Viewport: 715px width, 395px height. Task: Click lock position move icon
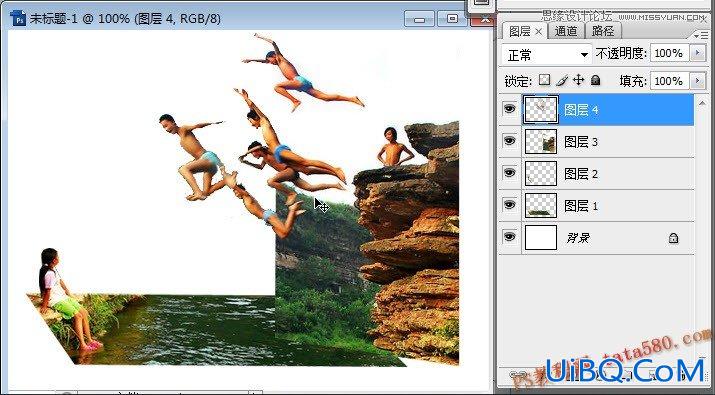[579, 80]
